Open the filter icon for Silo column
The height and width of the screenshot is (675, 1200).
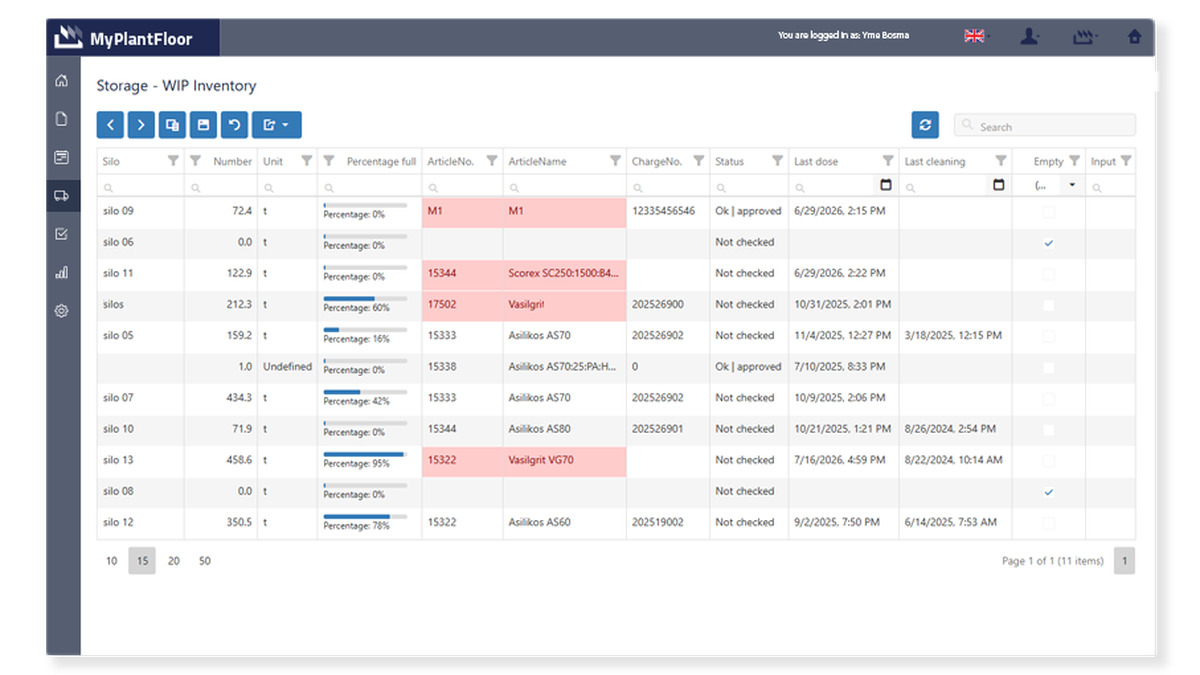(173, 161)
